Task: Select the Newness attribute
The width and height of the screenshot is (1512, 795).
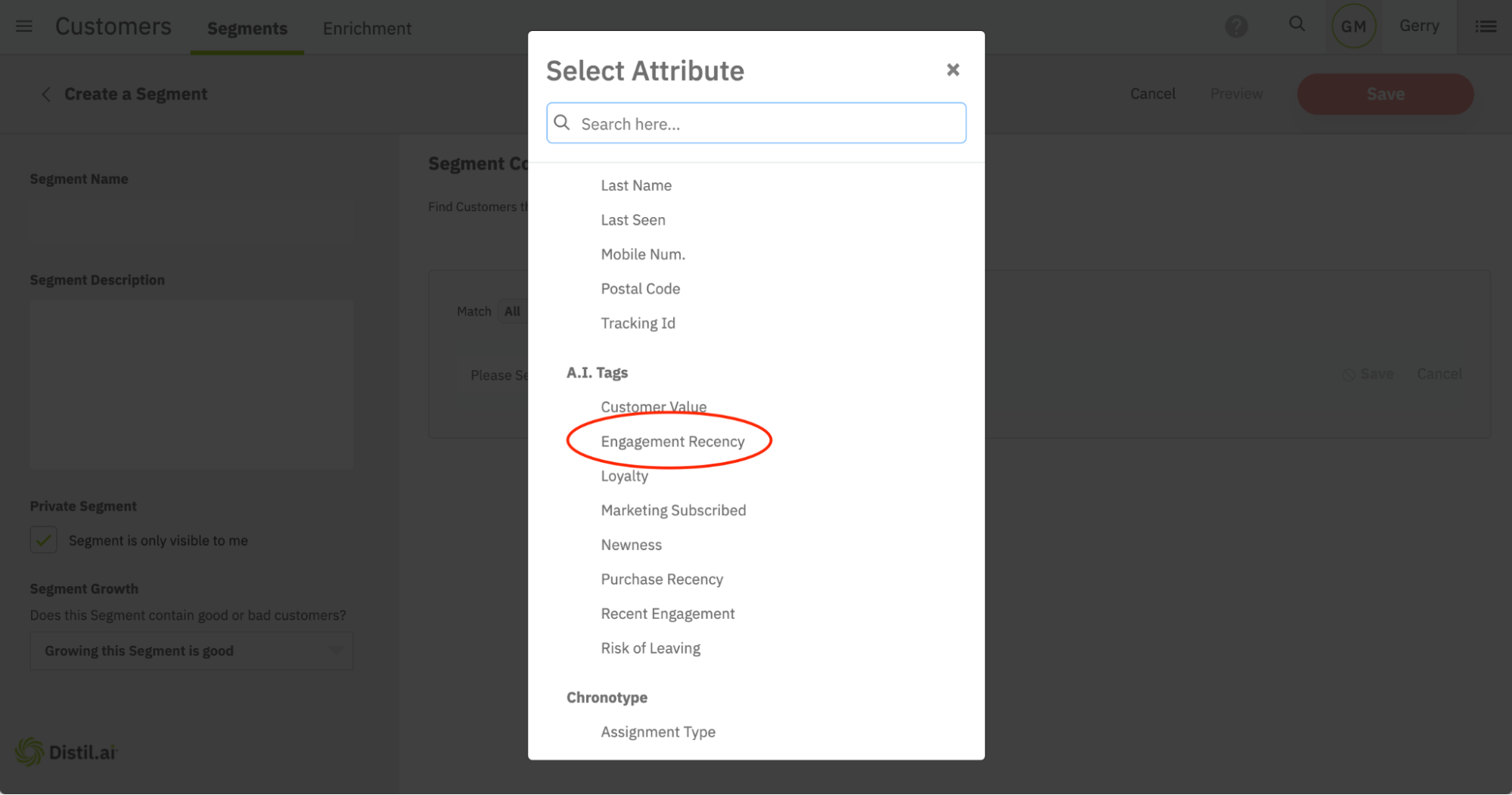Action: 631,545
